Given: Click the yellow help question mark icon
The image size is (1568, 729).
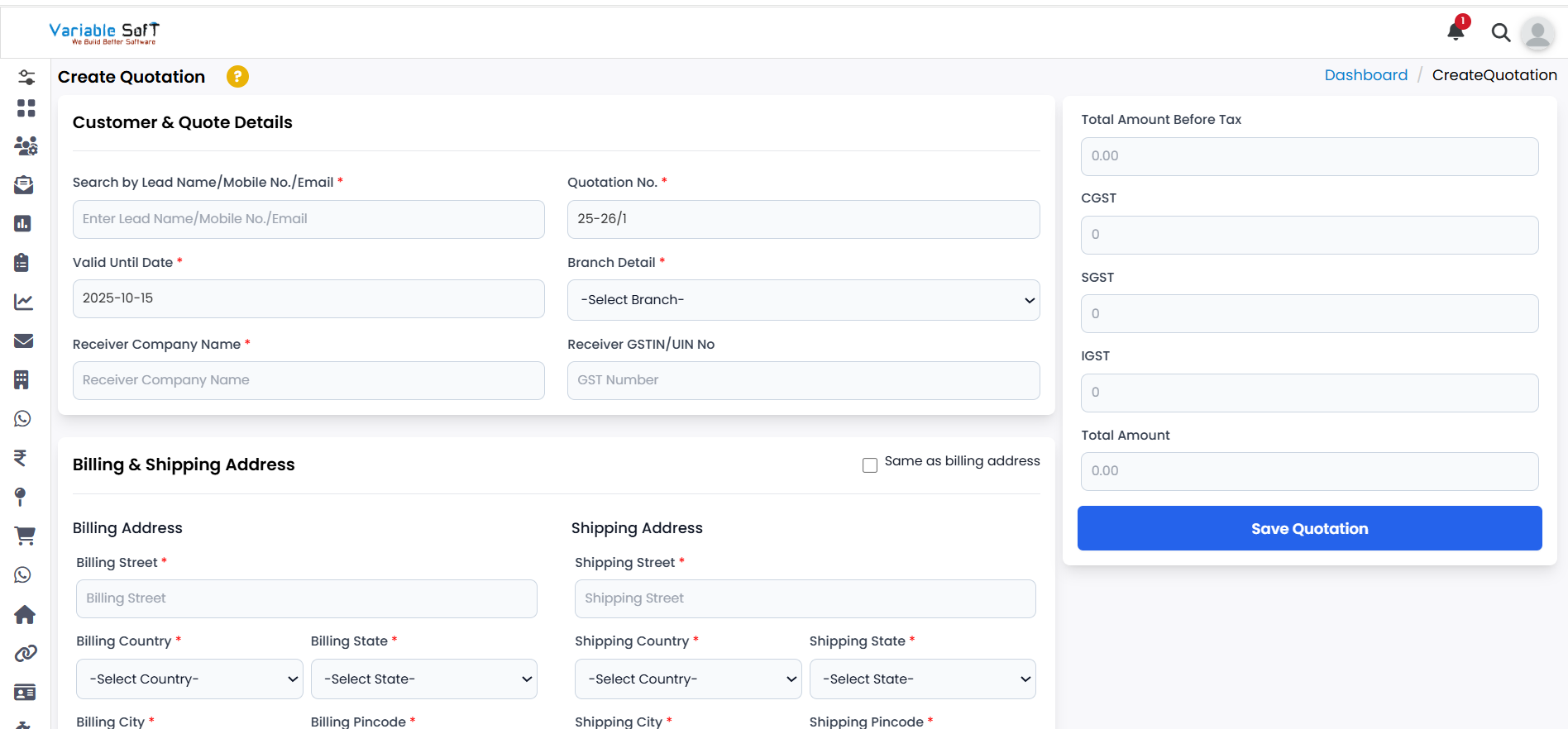Looking at the screenshot, I should pyautogui.click(x=237, y=76).
